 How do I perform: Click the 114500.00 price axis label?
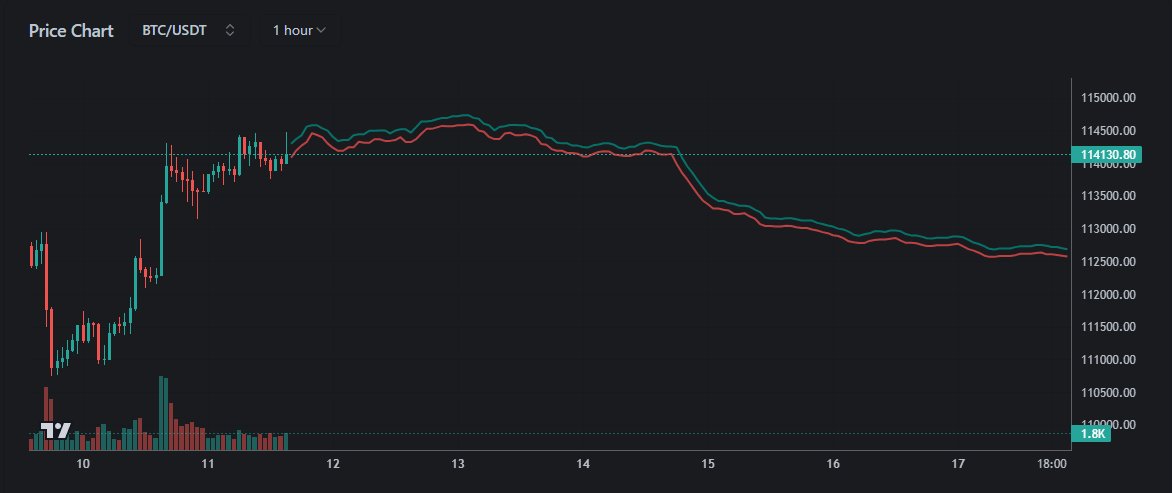click(x=1108, y=131)
